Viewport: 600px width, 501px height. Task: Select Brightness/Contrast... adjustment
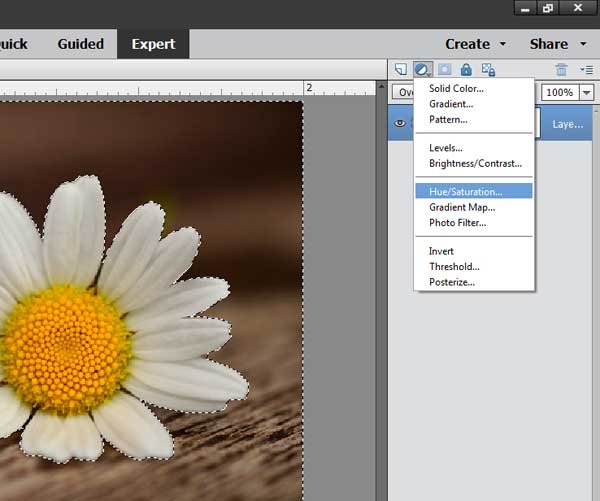(474, 163)
